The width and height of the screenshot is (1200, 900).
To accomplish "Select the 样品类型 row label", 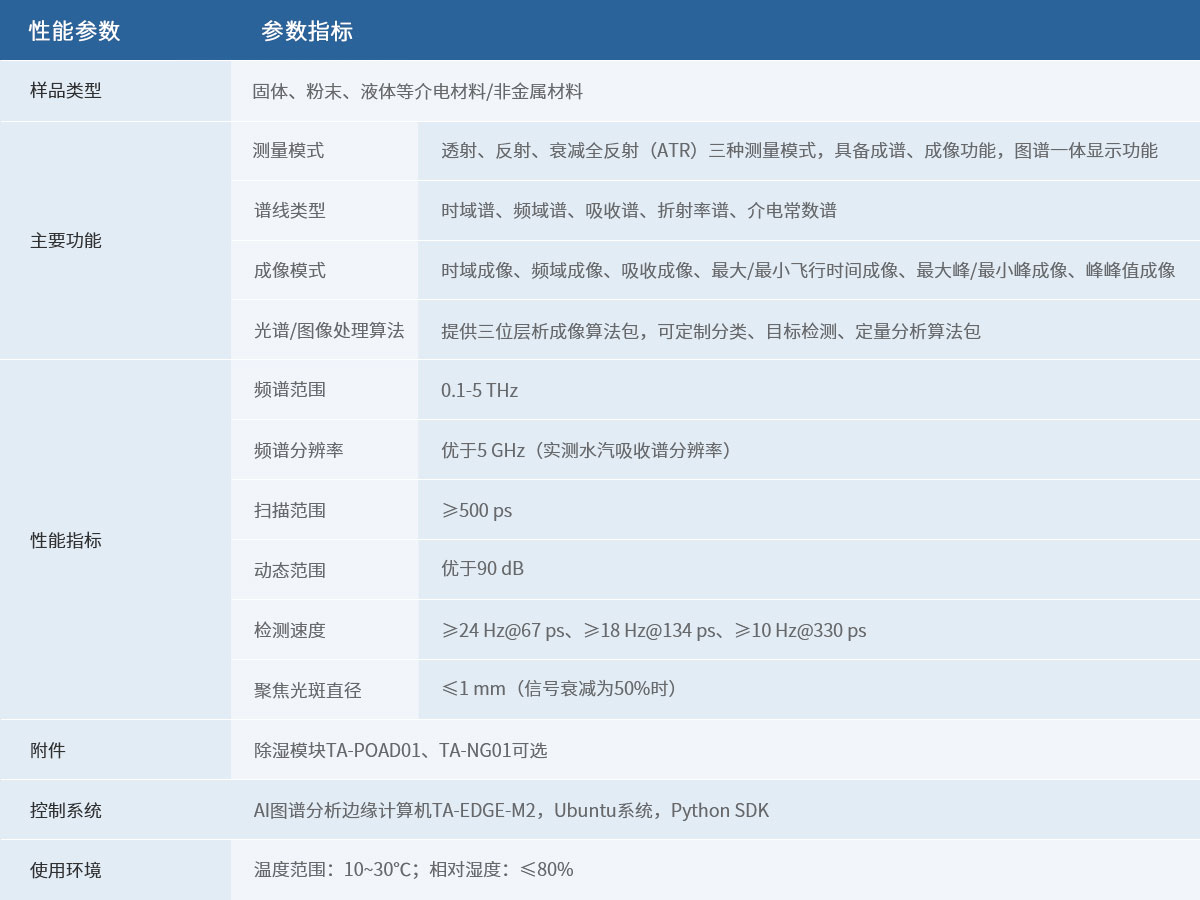I will click(66, 91).
